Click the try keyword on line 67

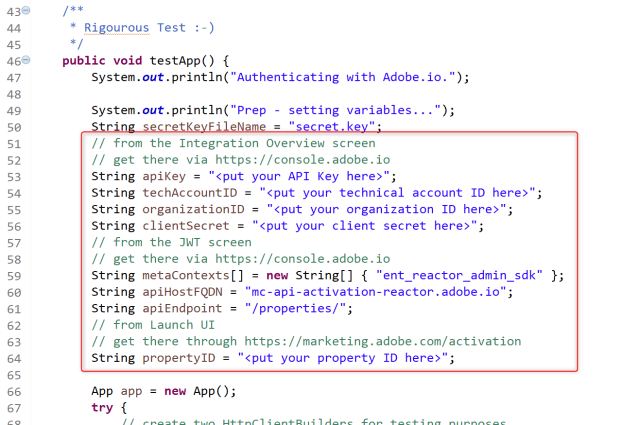tap(102, 408)
